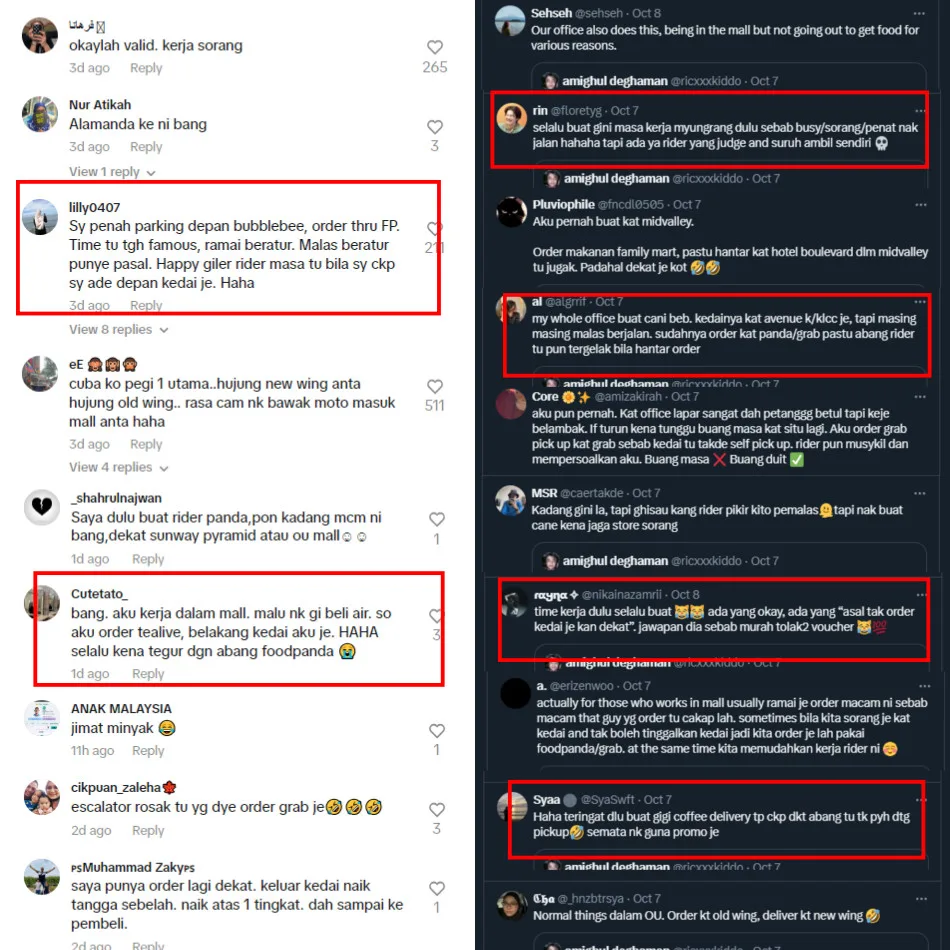
Task: Reply to Cutetato_'s tealive comment
Action: pyautogui.click(x=148, y=674)
